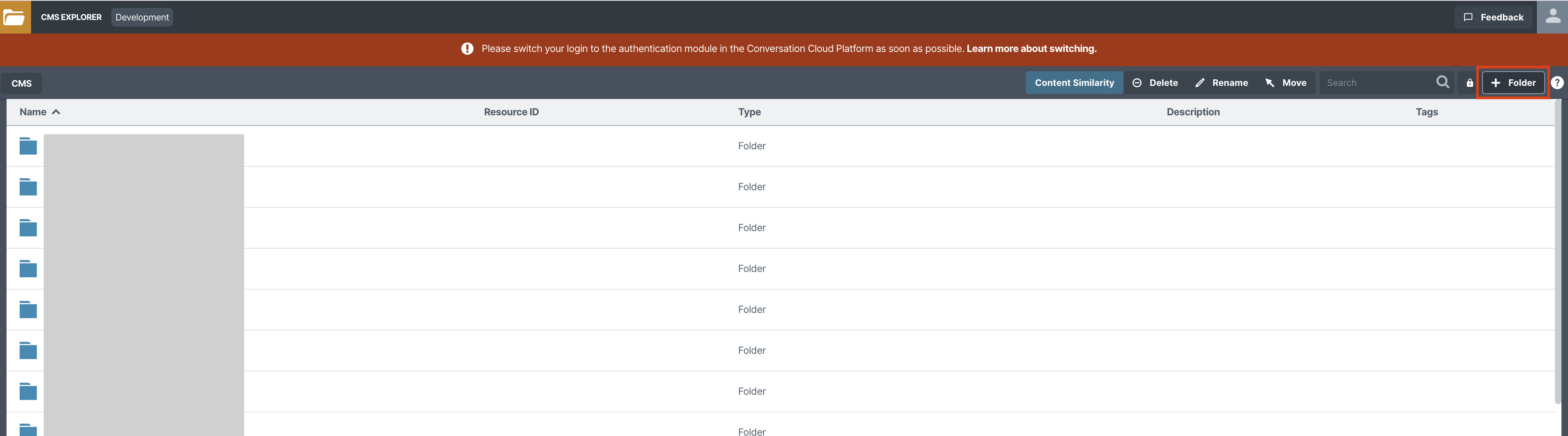The height and width of the screenshot is (436, 1568).
Task: Create a new folder with the Folder button
Action: click(1513, 83)
